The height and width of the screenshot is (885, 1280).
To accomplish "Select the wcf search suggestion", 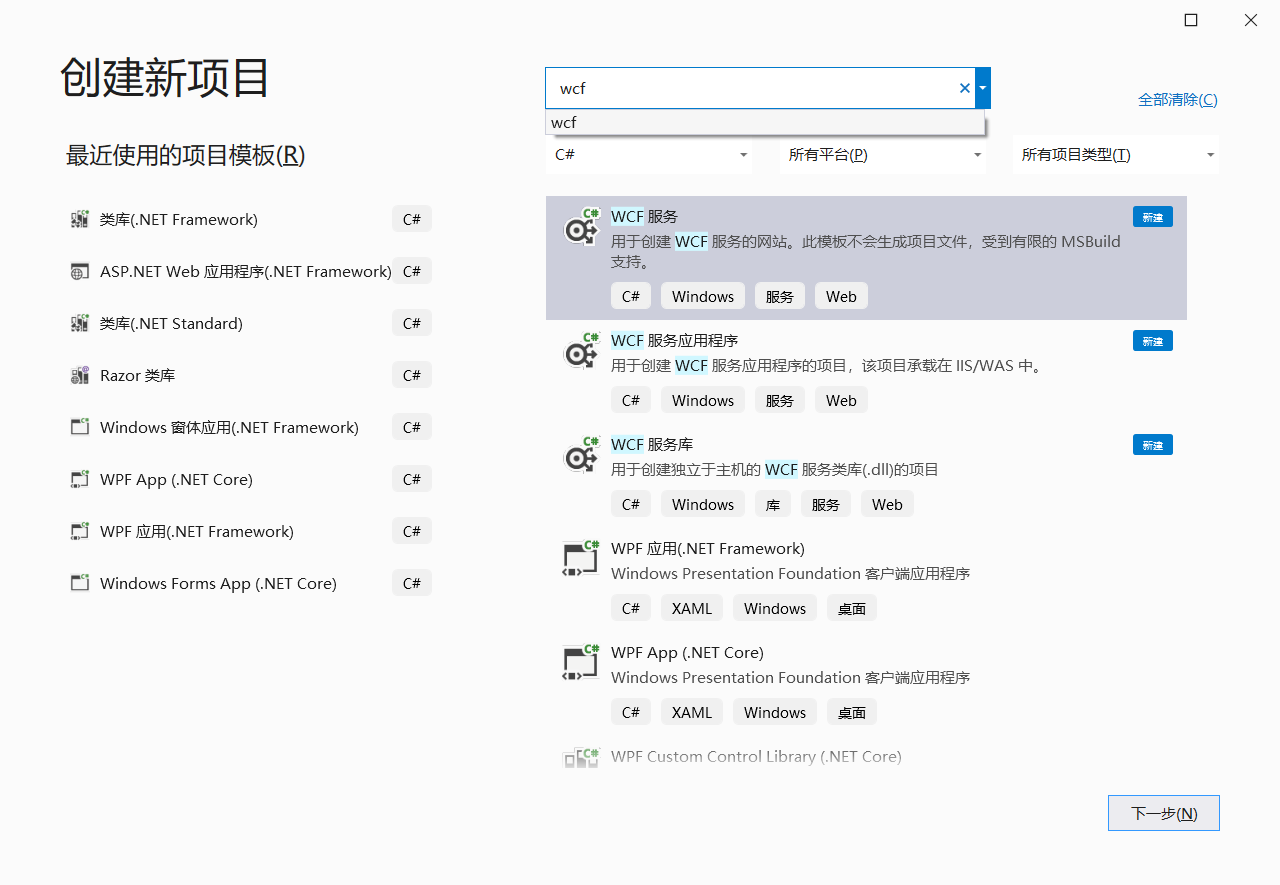I will tap(765, 122).
